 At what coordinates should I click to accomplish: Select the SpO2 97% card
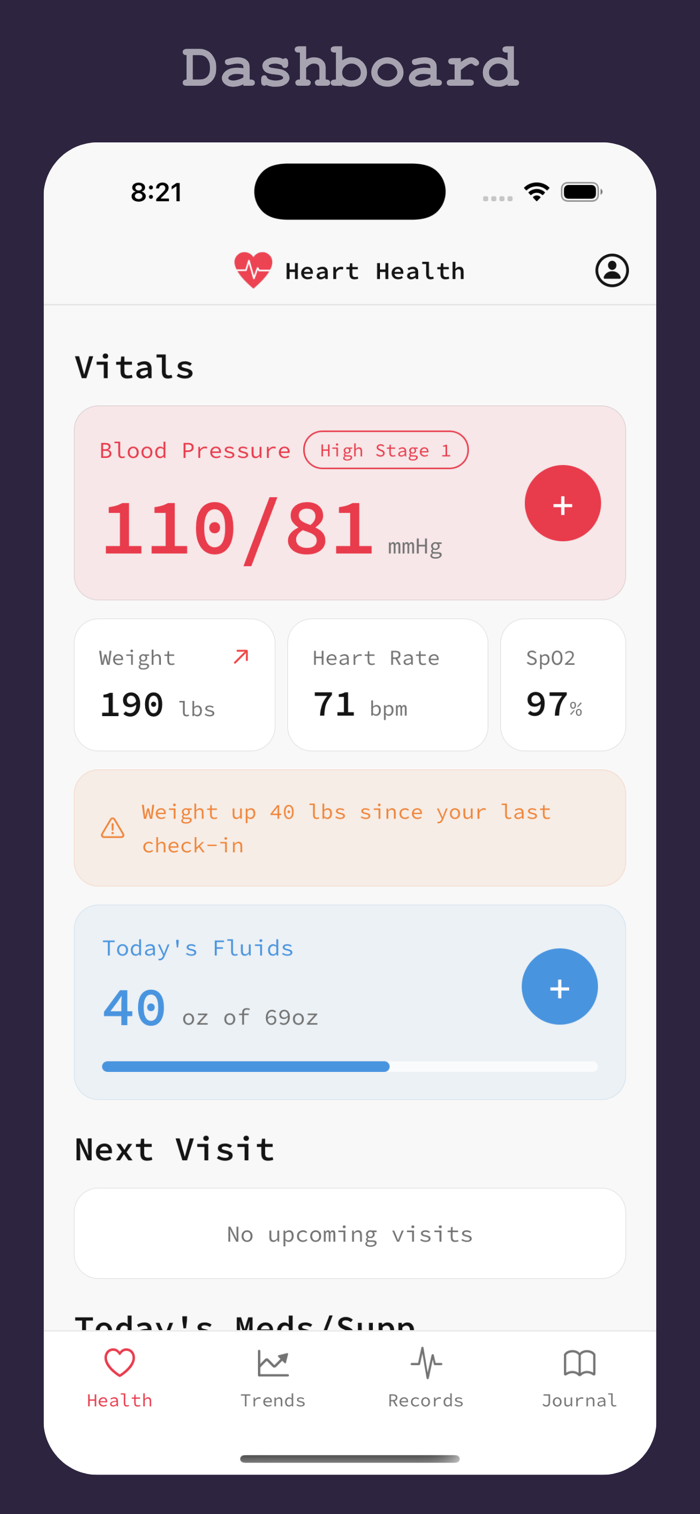[x=563, y=685]
